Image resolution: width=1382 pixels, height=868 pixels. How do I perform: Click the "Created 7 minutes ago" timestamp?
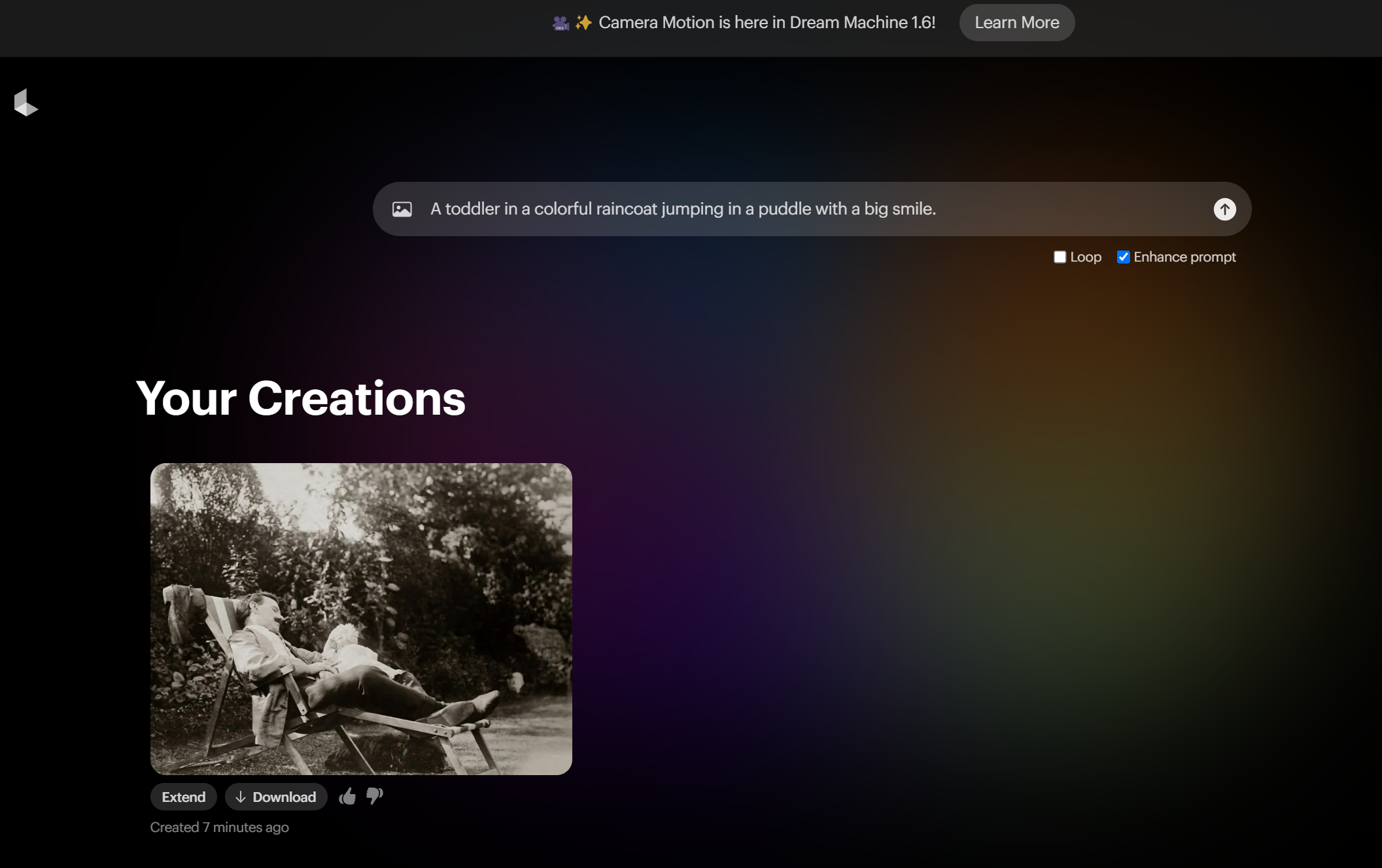pos(219,827)
